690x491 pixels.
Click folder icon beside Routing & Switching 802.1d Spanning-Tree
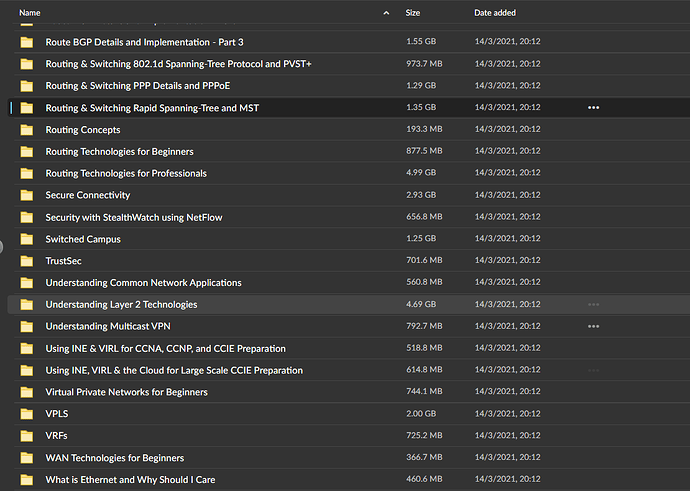pos(27,64)
